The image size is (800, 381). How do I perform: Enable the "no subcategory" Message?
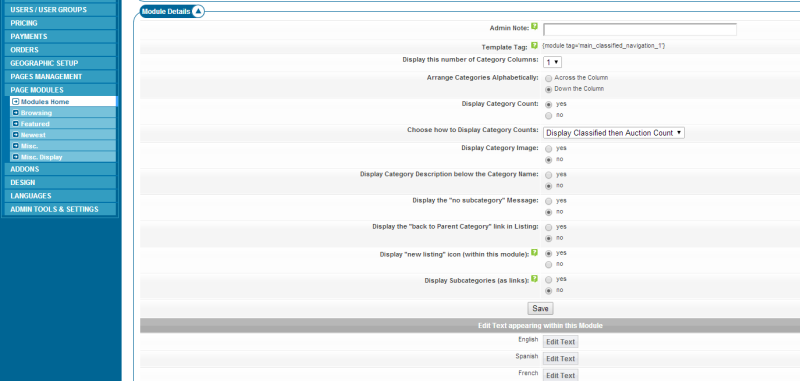548,201
